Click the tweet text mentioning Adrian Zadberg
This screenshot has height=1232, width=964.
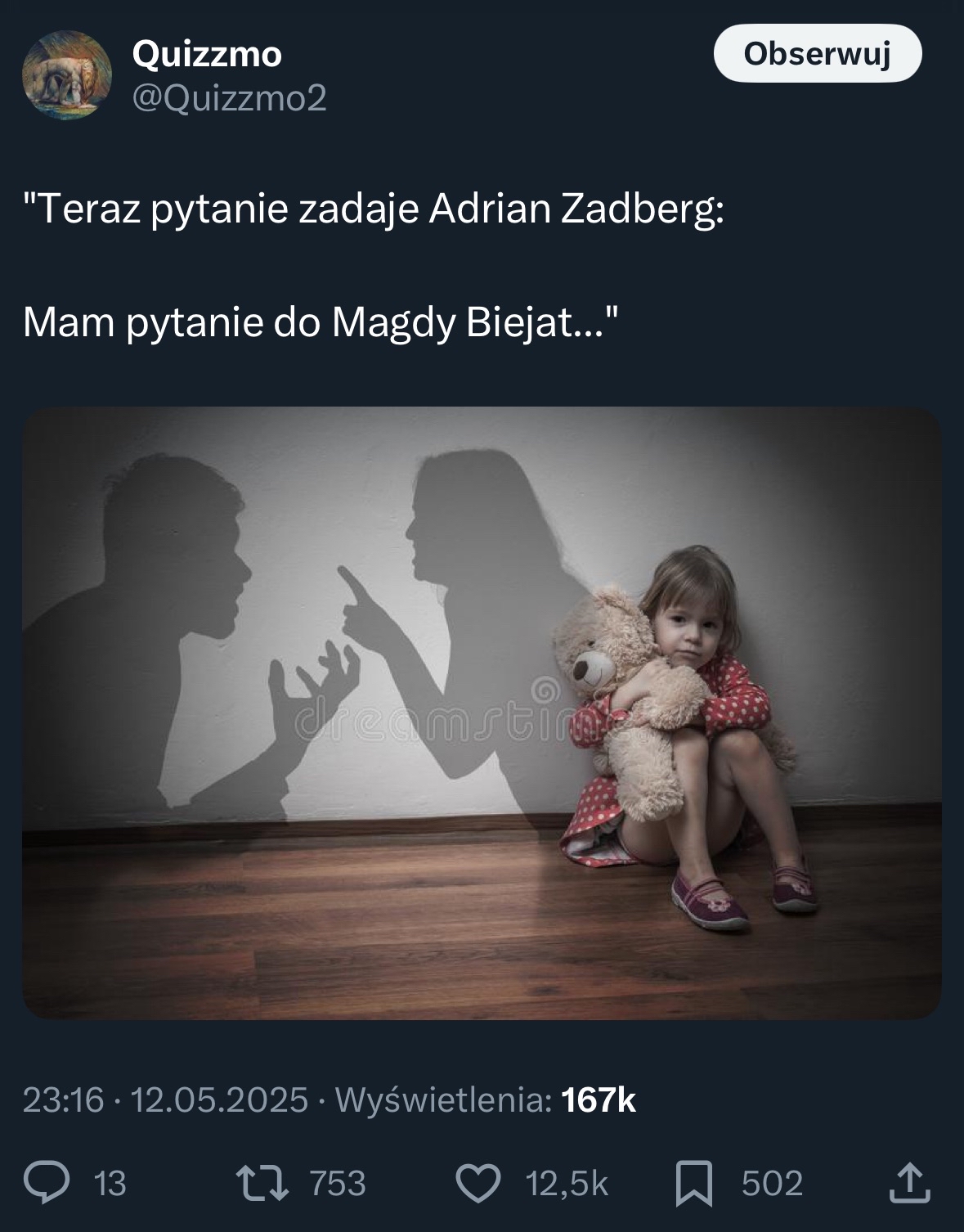click(374, 209)
